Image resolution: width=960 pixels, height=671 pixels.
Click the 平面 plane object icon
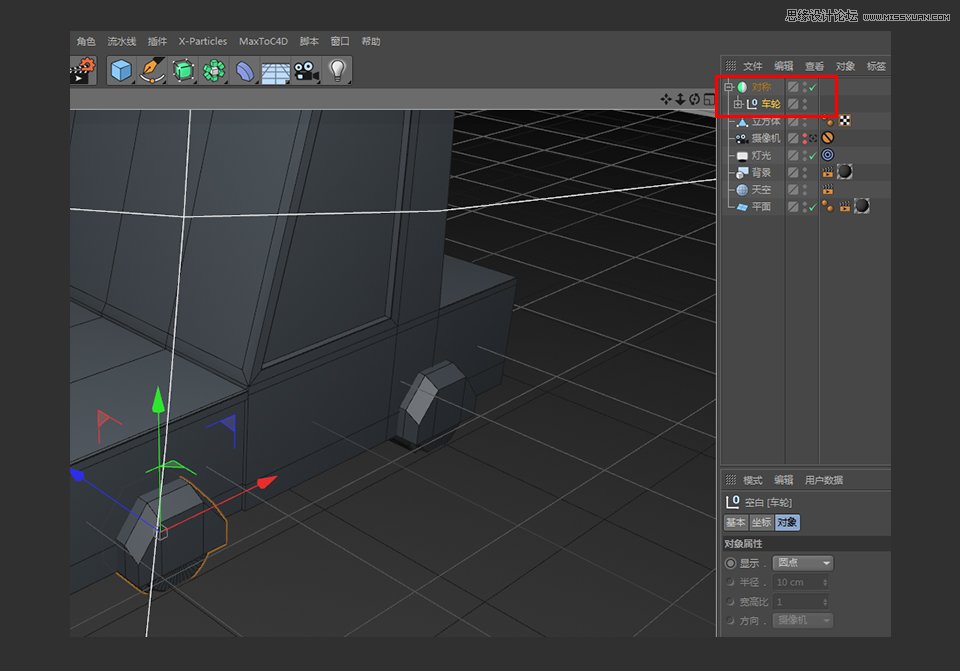(742, 205)
